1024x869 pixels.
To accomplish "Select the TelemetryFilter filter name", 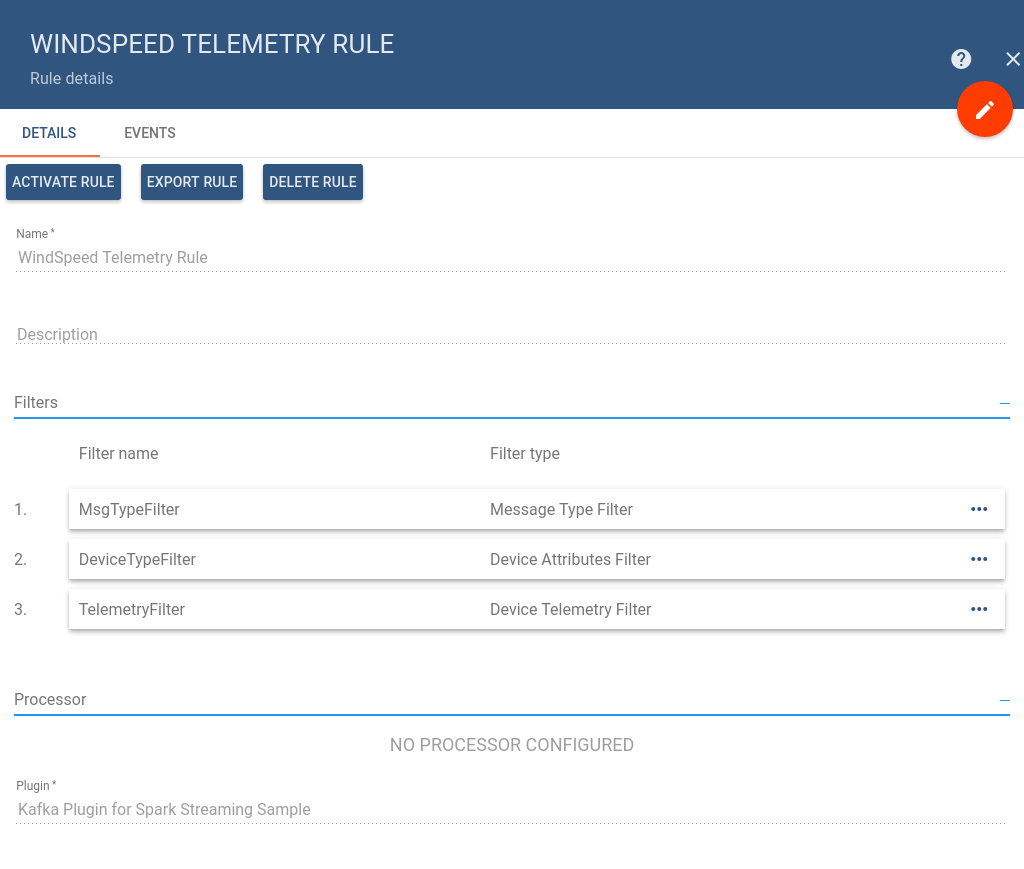I will click(x=132, y=609).
